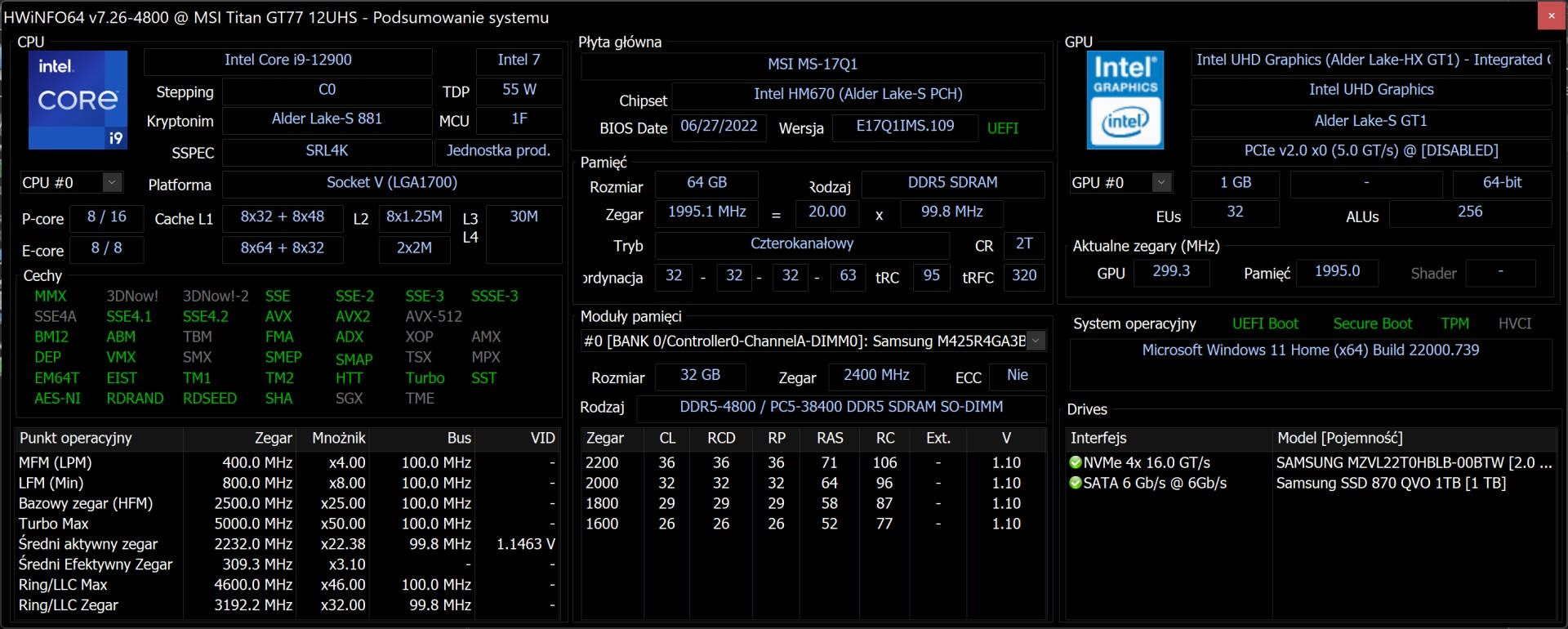Select the Samsung SSD 870 QVO 1TB drive
This screenshot has height=629, width=1568.
point(1312,484)
